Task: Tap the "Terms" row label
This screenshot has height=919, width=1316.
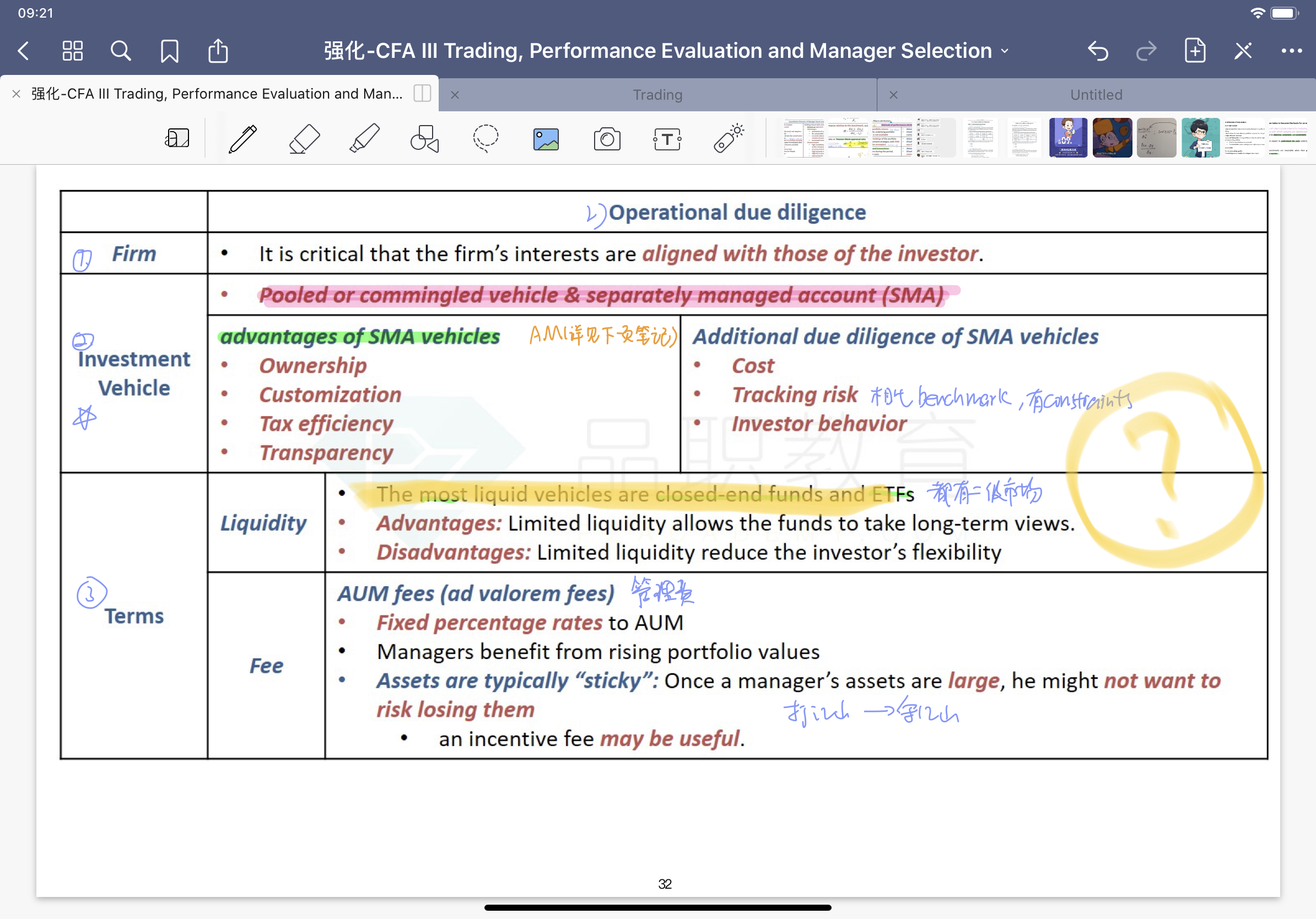Action: pyautogui.click(x=134, y=617)
